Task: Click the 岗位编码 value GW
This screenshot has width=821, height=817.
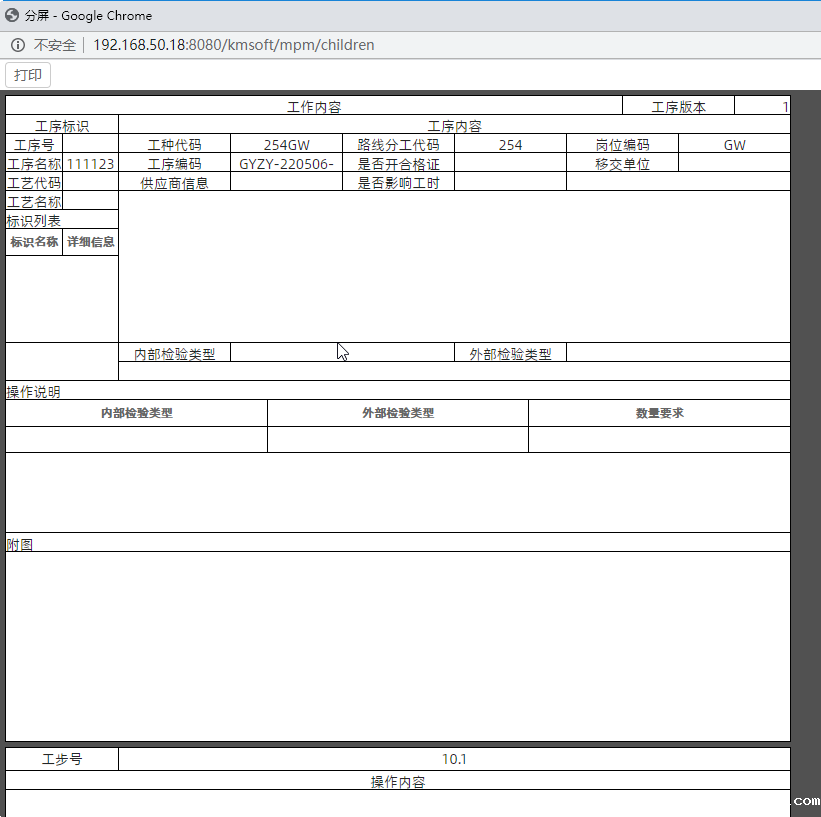Action: point(734,145)
